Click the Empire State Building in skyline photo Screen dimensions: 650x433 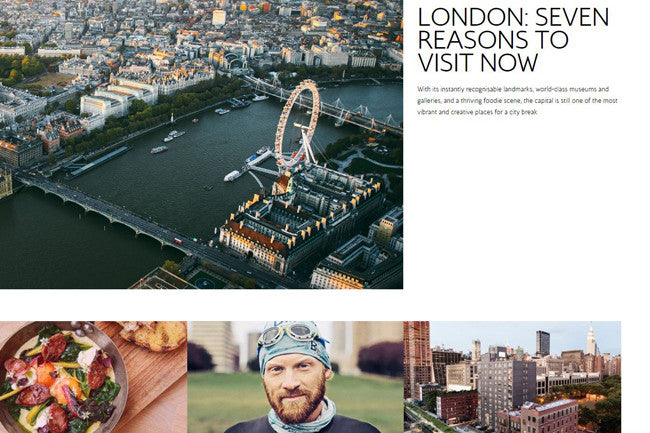point(592,340)
